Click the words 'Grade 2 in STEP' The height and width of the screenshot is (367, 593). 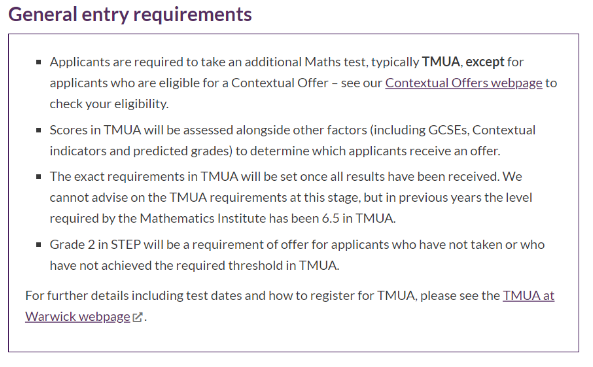click(x=95, y=245)
